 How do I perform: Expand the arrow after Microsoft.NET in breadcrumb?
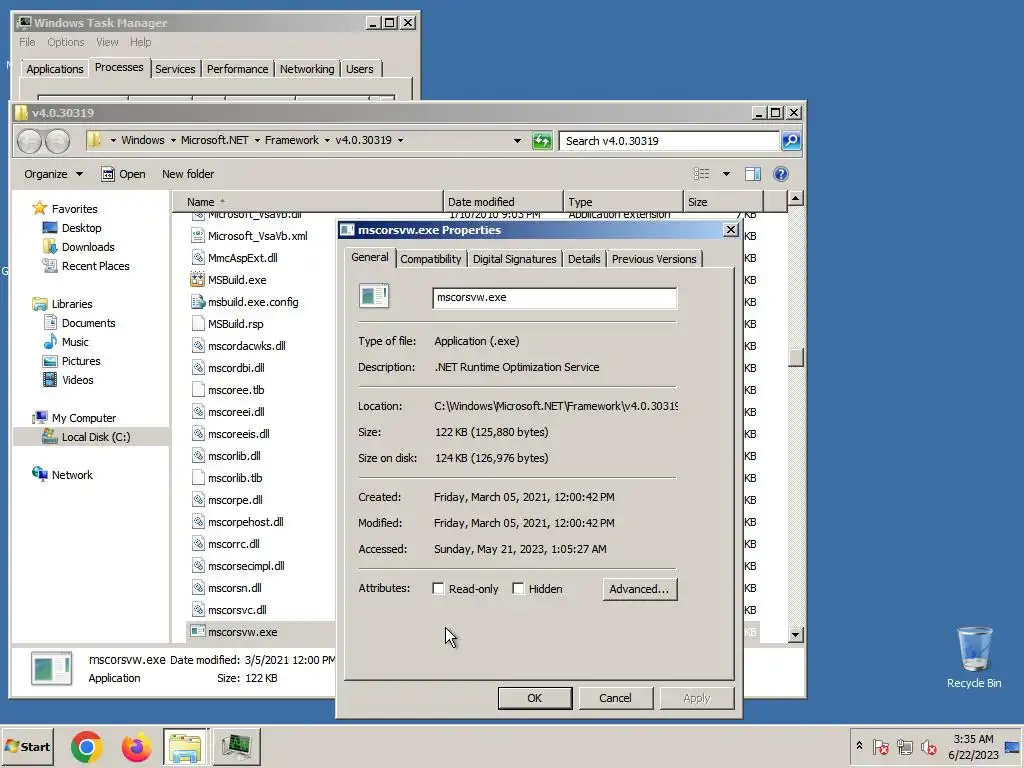point(257,140)
